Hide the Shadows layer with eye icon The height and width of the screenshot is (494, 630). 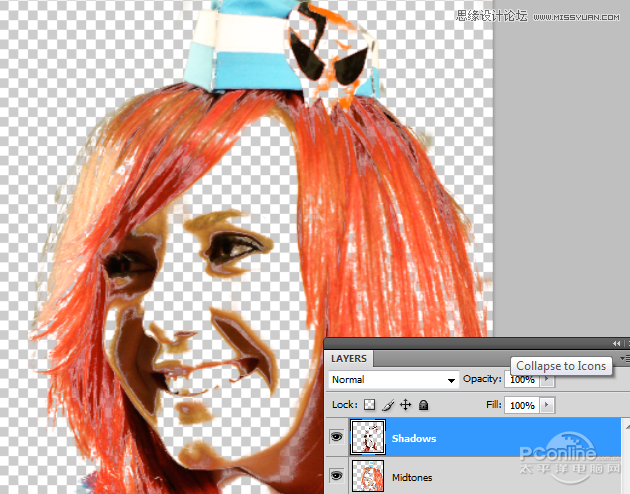(335, 438)
